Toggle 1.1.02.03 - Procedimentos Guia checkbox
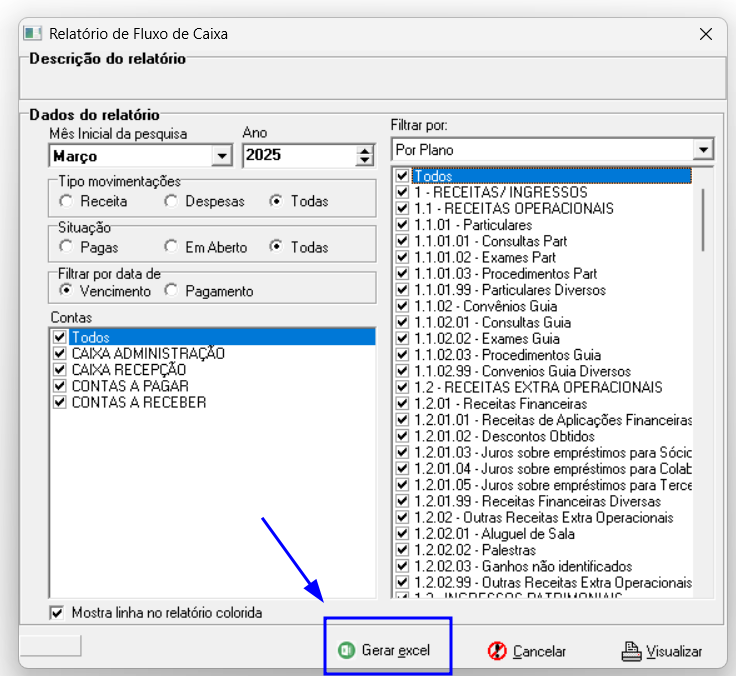 (402, 355)
